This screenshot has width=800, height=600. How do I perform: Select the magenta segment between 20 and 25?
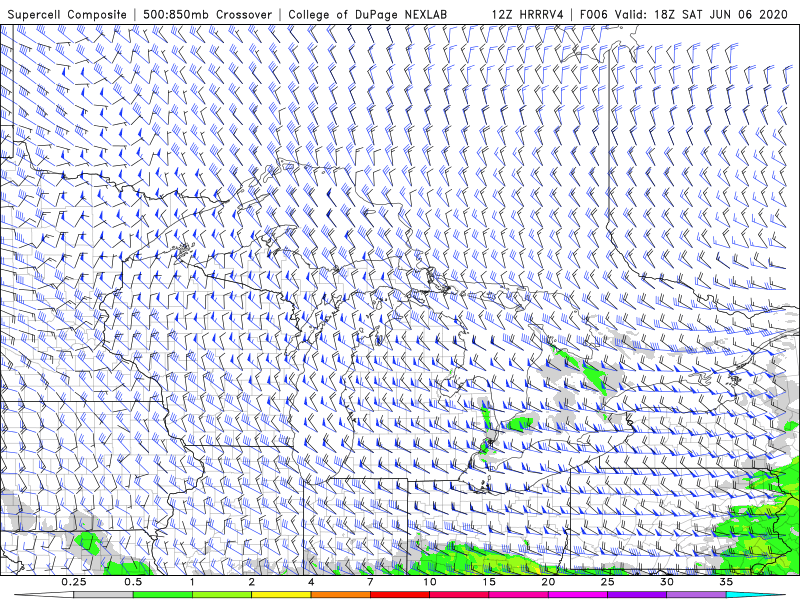pyautogui.click(x=578, y=595)
